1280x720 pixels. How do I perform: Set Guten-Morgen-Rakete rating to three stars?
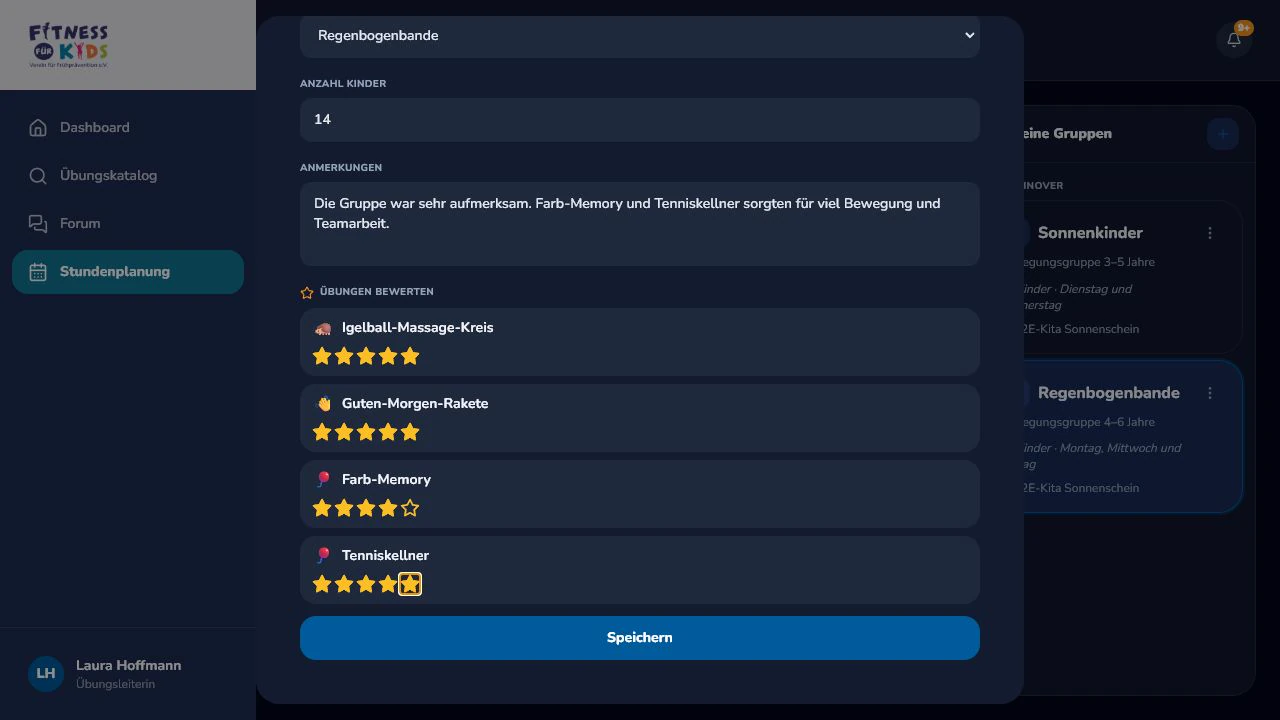(x=366, y=432)
